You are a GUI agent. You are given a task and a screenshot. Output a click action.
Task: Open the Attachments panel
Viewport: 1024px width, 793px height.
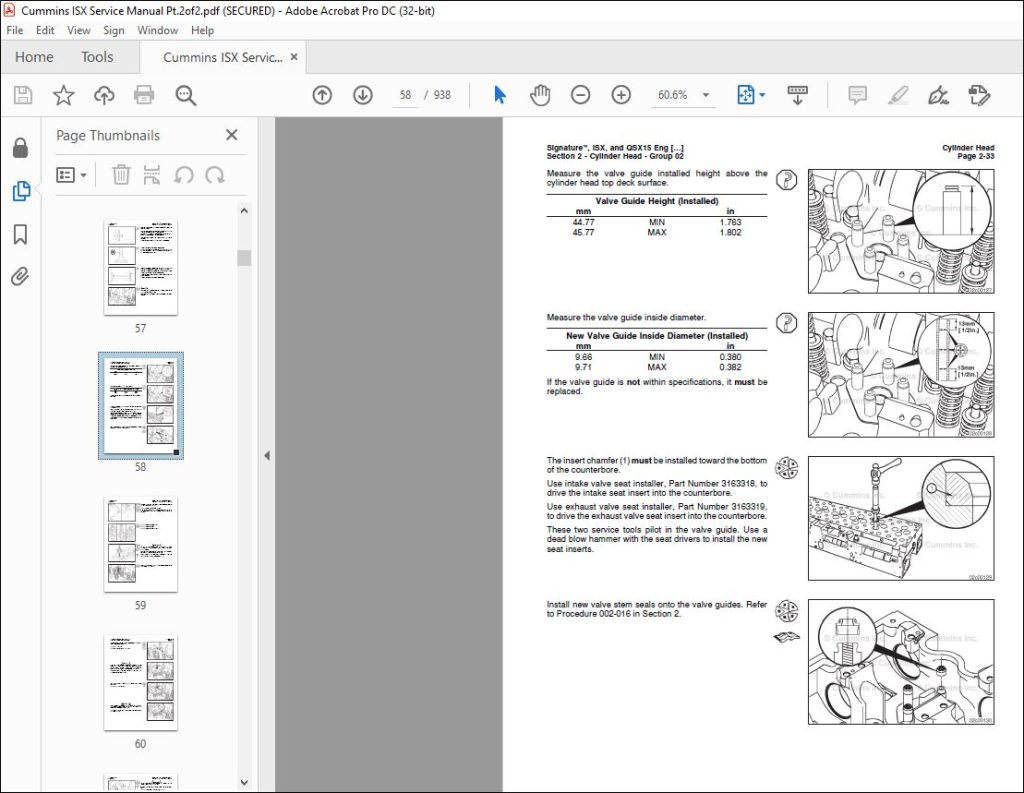click(x=20, y=277)
